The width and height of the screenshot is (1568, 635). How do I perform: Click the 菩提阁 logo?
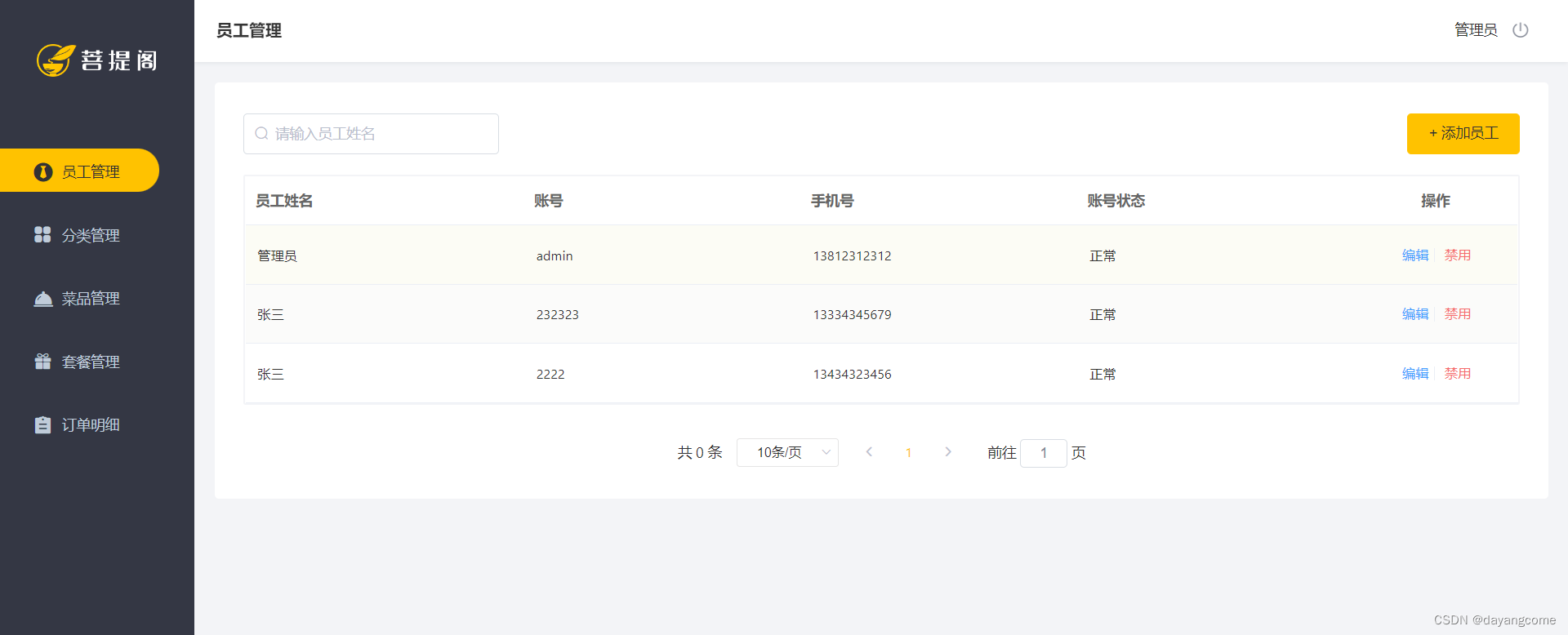tap(97, 60)
